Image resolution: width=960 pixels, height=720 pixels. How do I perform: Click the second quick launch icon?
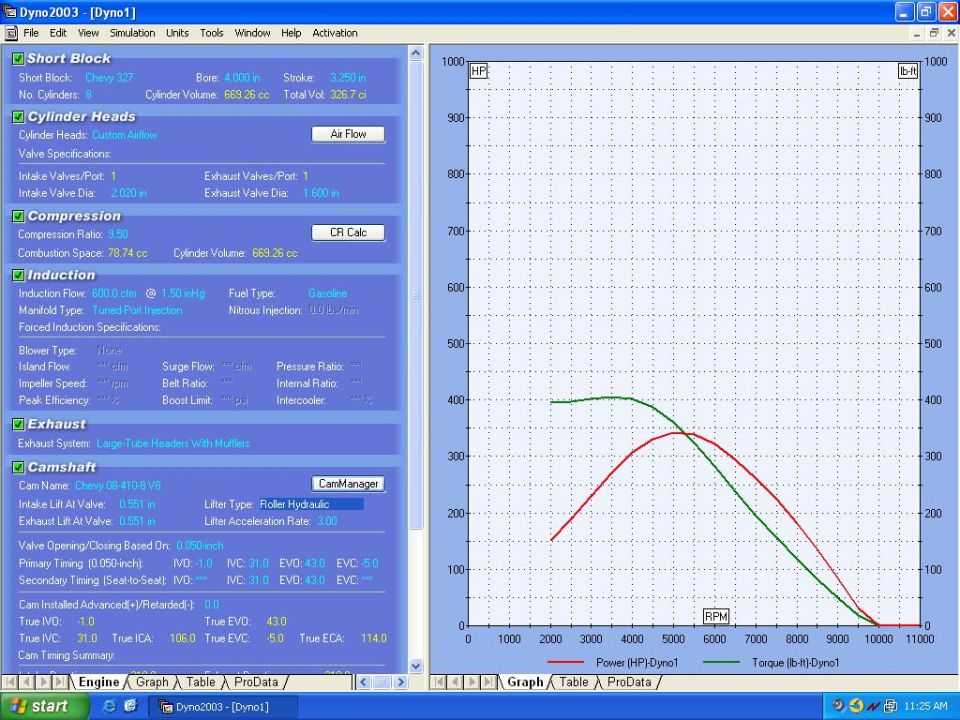pyautogui.click(x=130, y=707)
